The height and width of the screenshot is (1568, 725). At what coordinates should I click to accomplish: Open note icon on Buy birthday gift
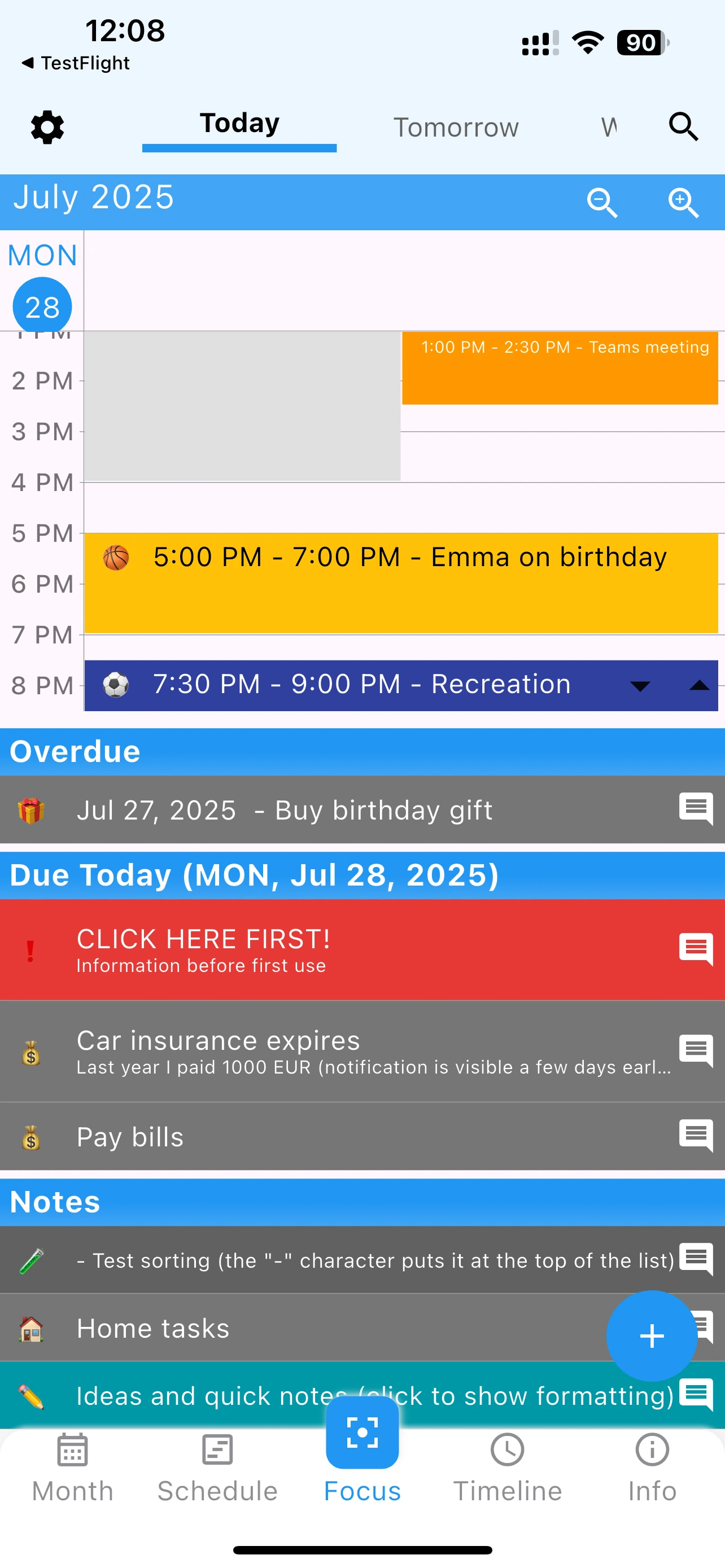click(696, 809)
